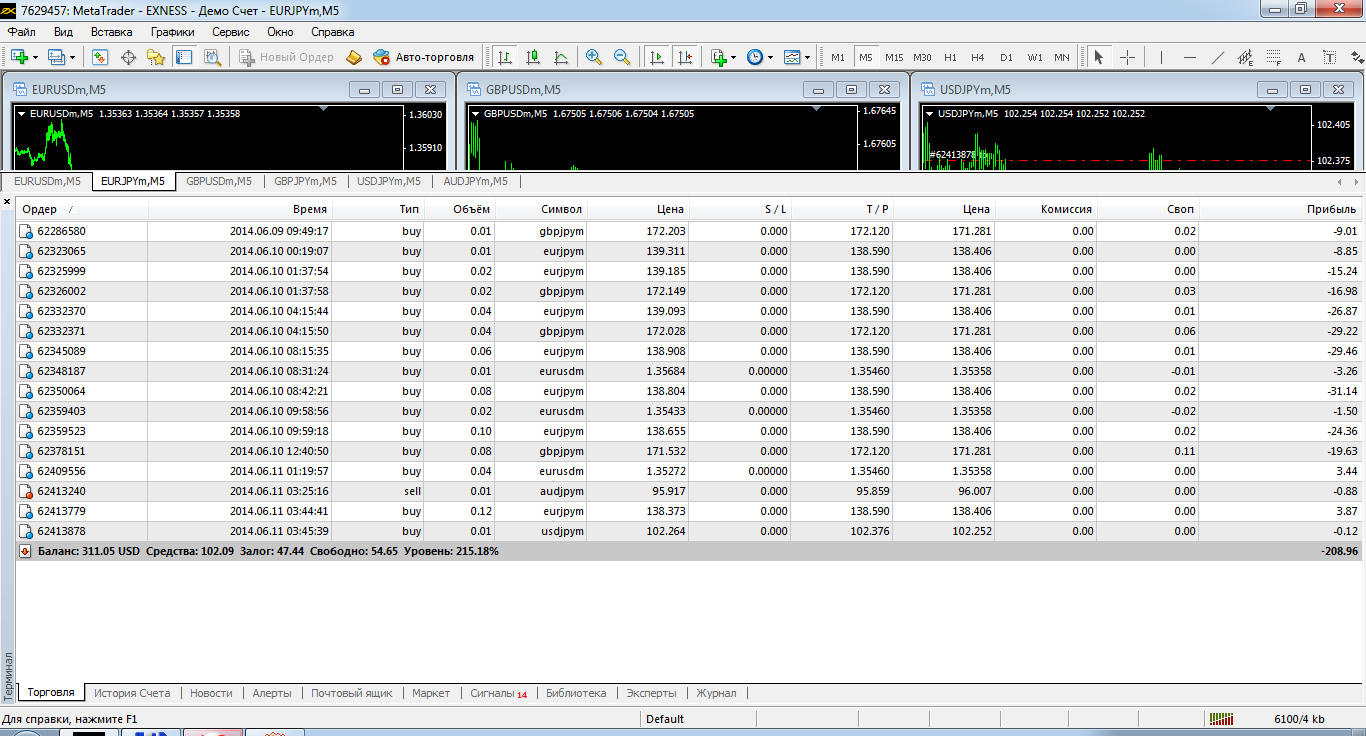Expand the new chart dropdown arrow
Image resolution: width=1366 pixels, height=736 pixels.
point(36,57)
